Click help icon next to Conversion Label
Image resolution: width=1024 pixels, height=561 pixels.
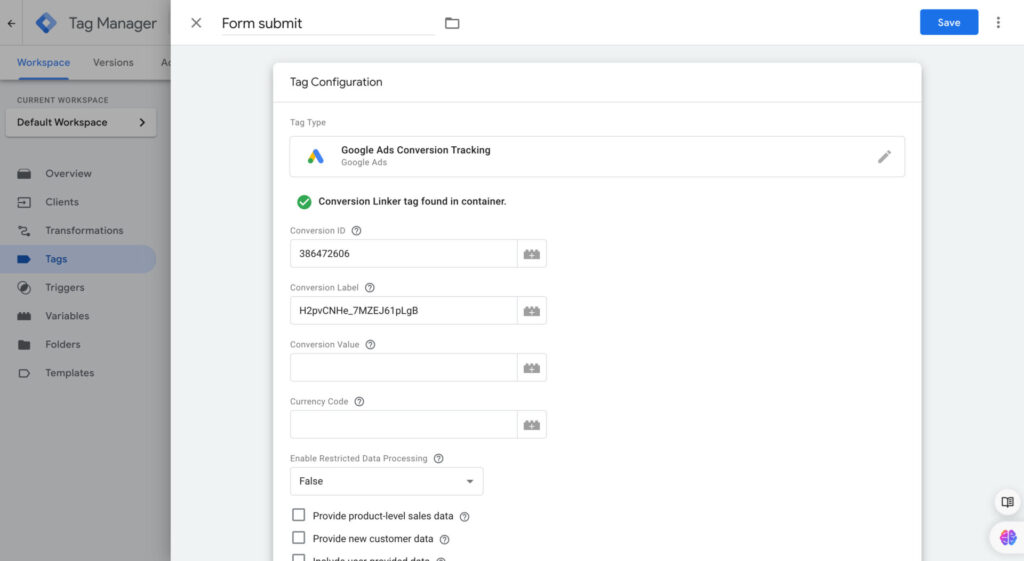click(370, 288)
